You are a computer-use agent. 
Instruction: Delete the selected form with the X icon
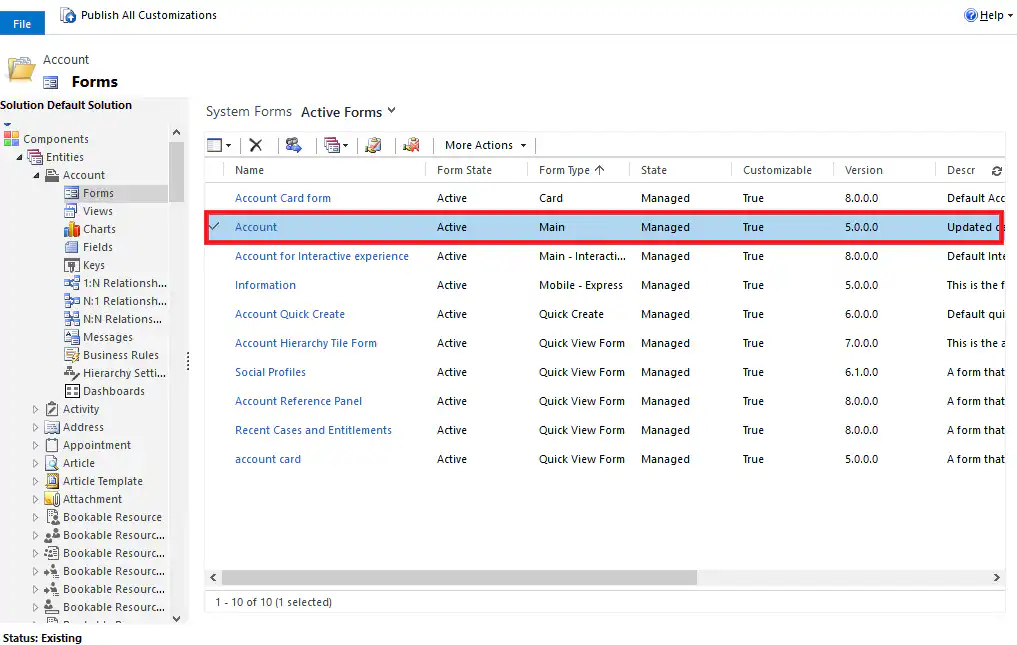tap(256, 145)
